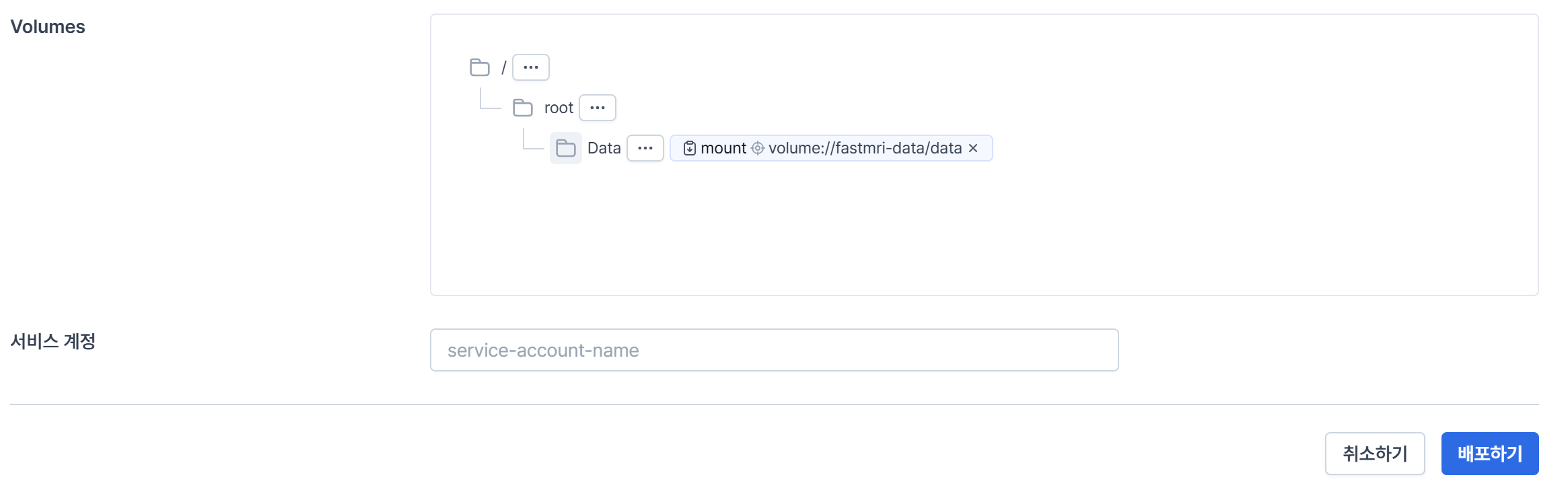This screenshot has height=494, width=1568.
Task: Open the three-dot menu for Data folder
Action: coord(645,148)
